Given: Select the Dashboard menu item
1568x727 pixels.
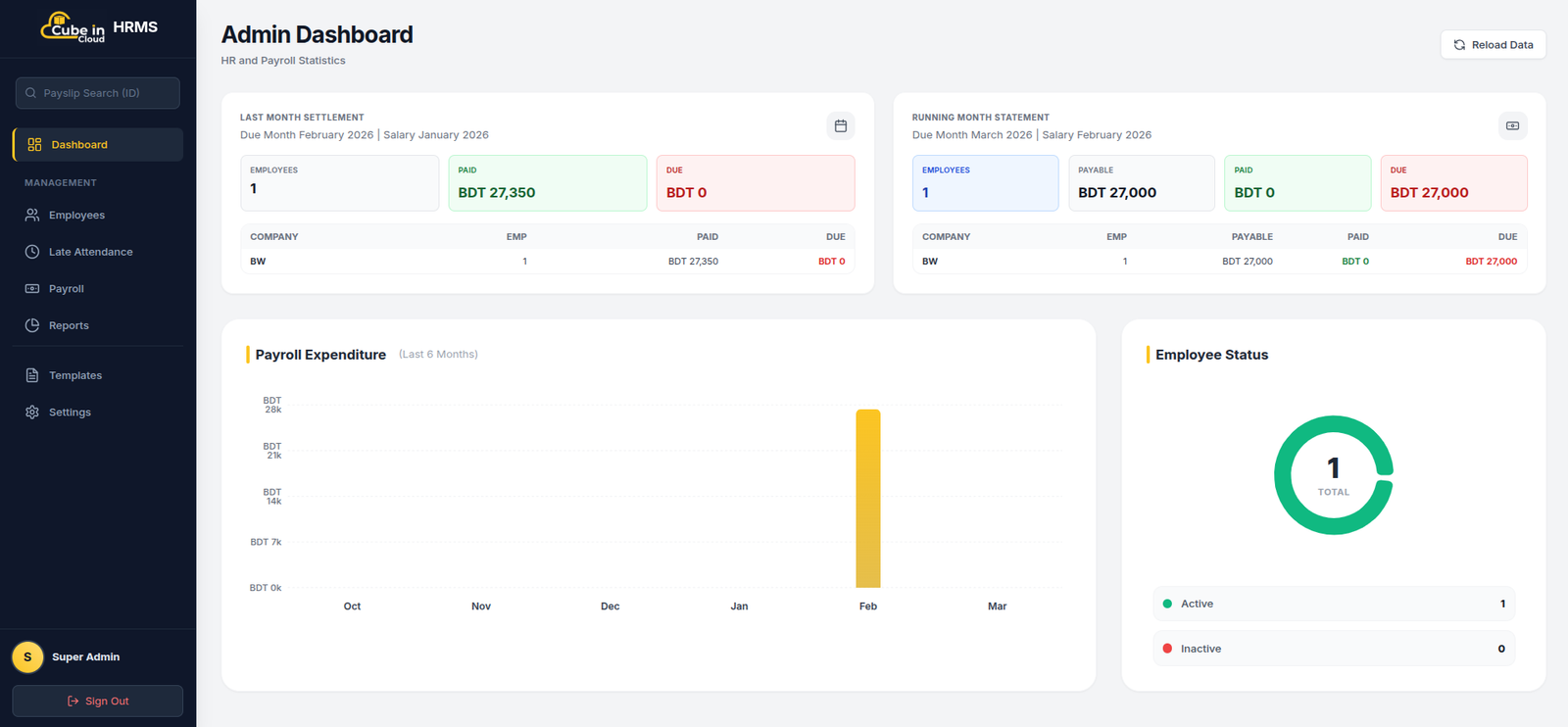Looking at the screenshot, I should (97, 144).
